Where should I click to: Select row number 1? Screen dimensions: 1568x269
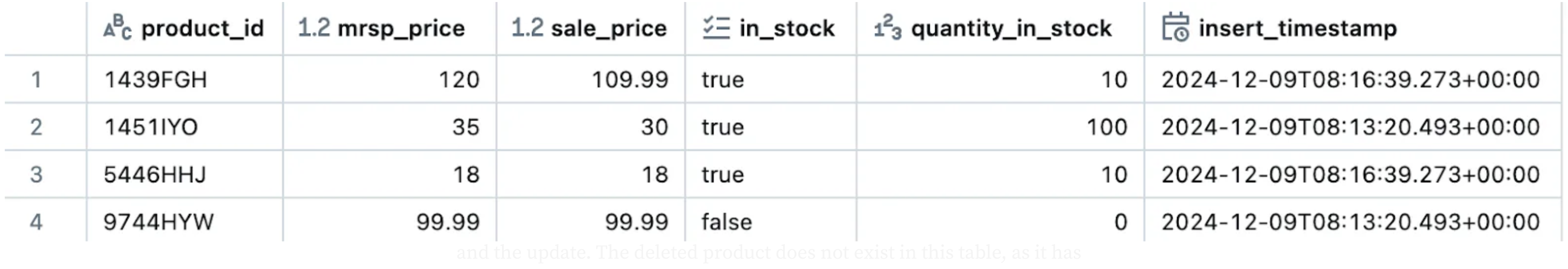click(x=36, y=80)
